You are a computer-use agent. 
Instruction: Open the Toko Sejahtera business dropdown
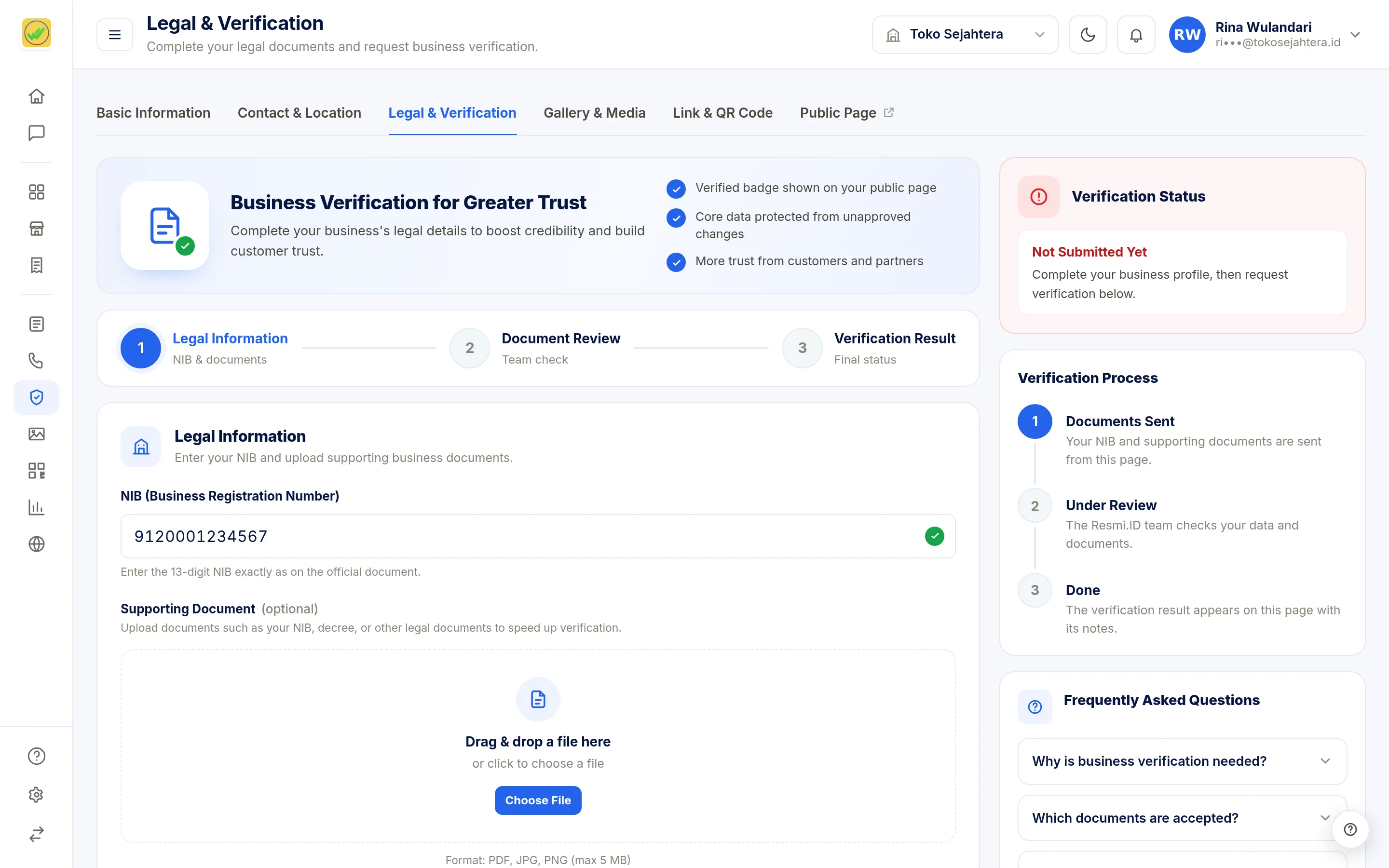[x=965, y=34]
